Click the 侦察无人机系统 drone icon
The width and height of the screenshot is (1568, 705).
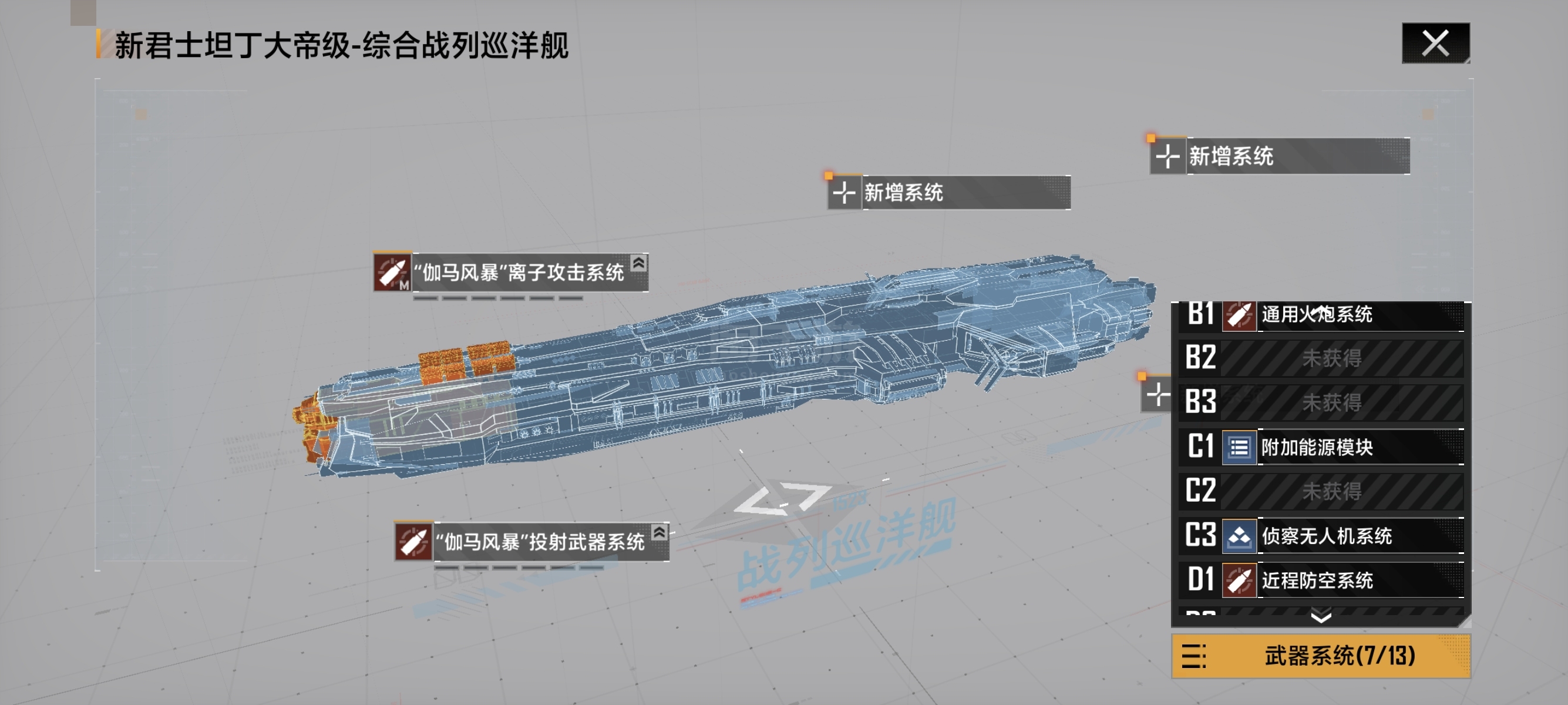coord(1239,536)
